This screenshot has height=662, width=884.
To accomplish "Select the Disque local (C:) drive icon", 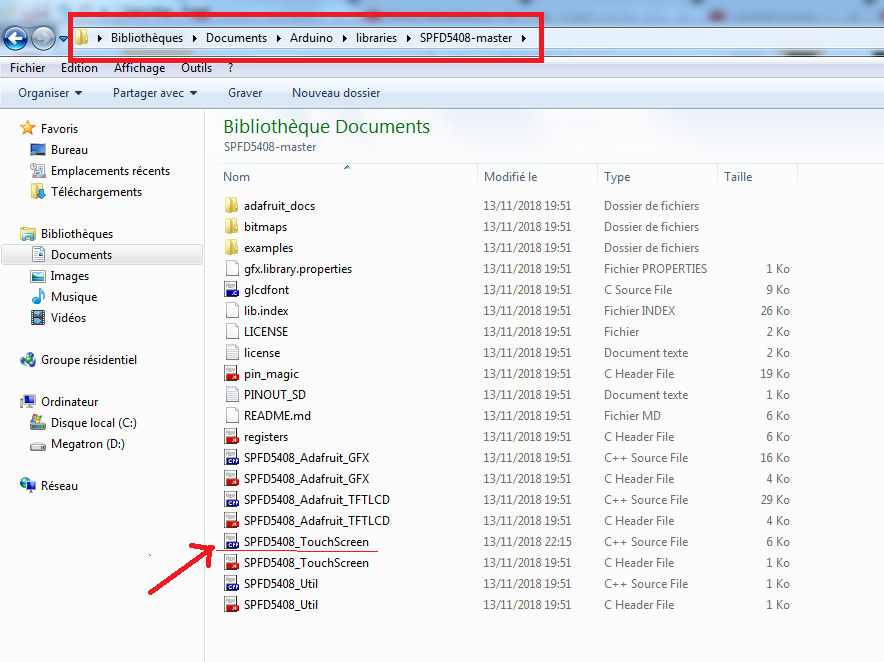I will [x=38, y=423].
